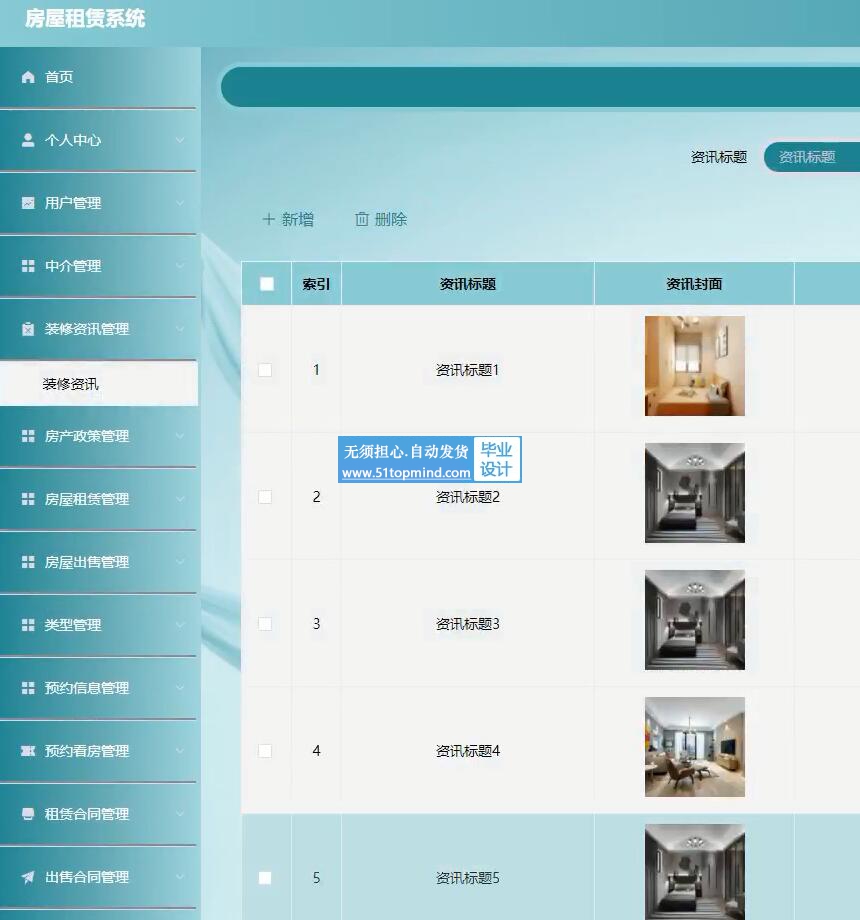The width and height of the screenshot is (860, 920).
Task: Click the cell text 资讯标题5
Action: pos(468,878)
